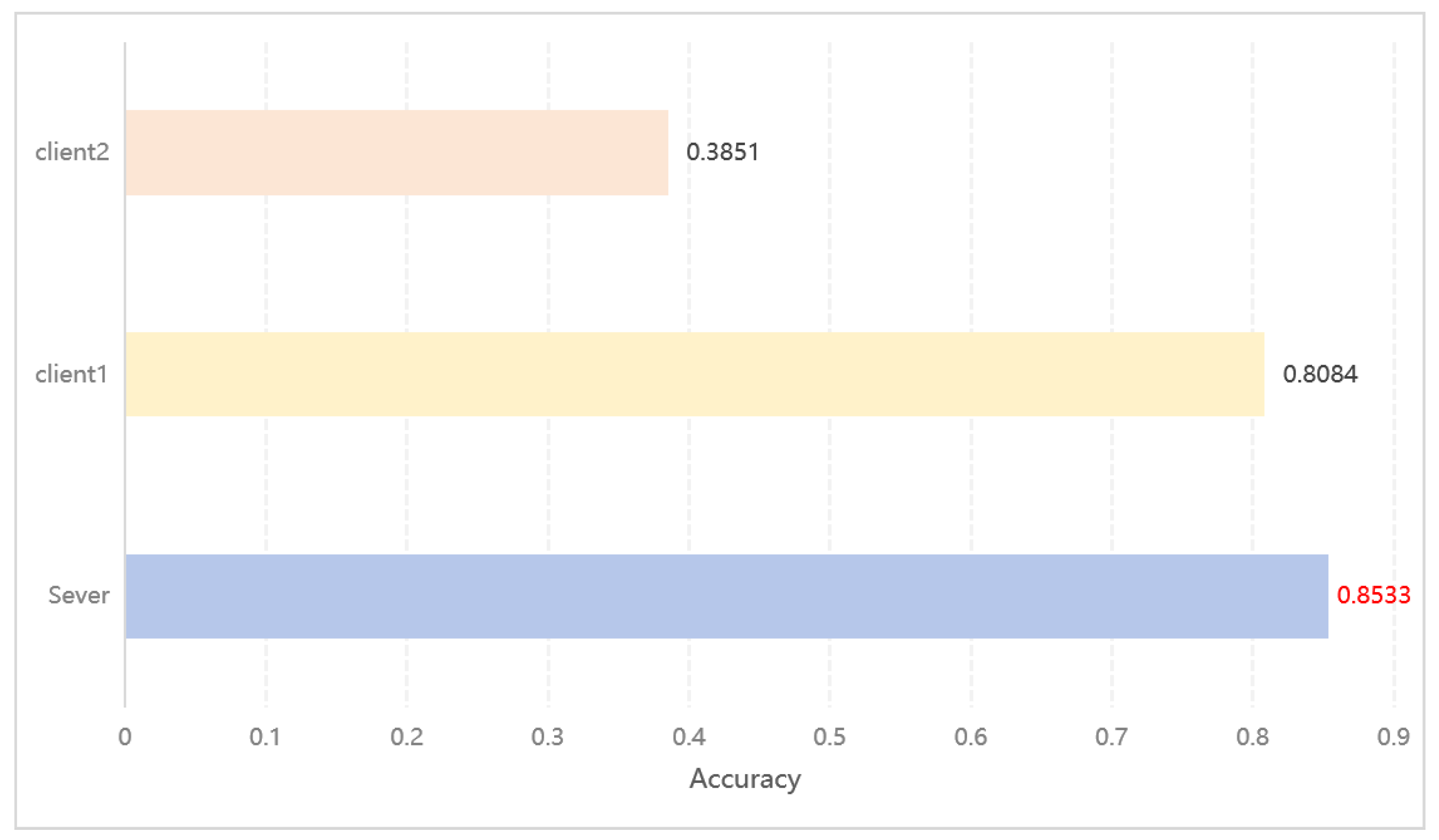This screenshot has width=1439, height=840.
Task: Select the 0.7 axis tick label
Action: click(x=1111, y=737)
